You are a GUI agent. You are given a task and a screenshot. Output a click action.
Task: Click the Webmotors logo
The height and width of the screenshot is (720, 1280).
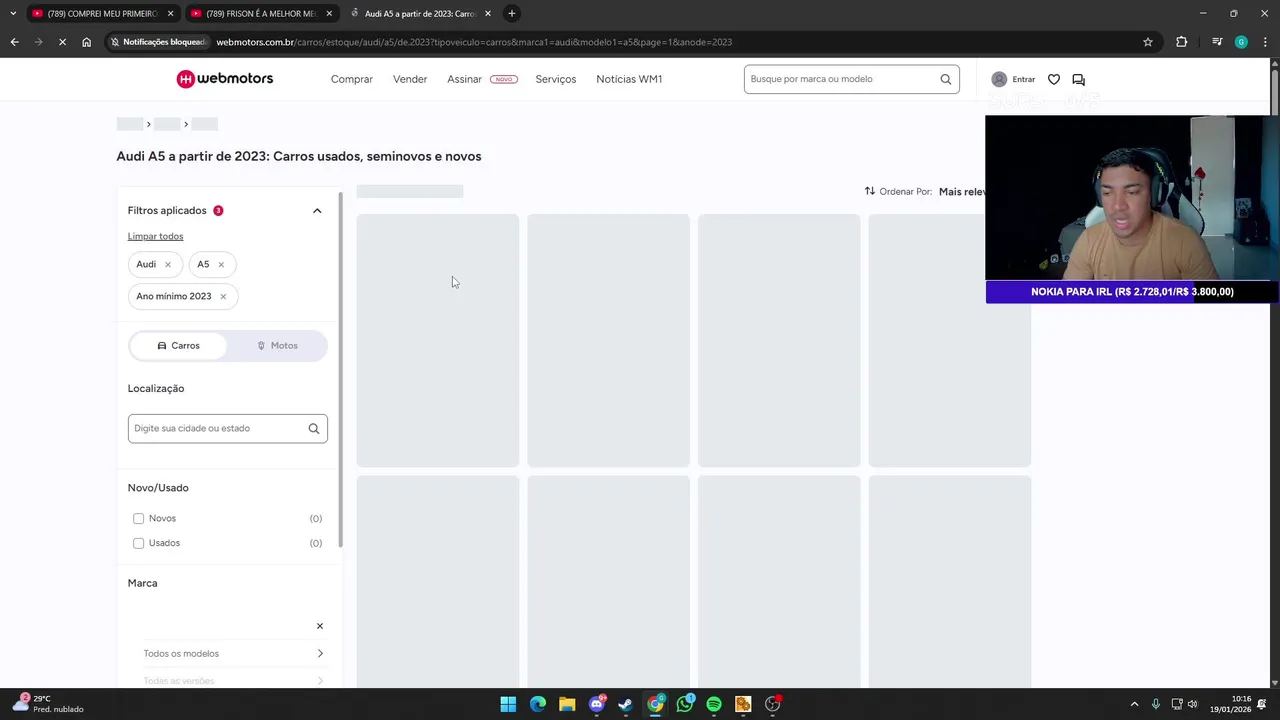(225, 79)
